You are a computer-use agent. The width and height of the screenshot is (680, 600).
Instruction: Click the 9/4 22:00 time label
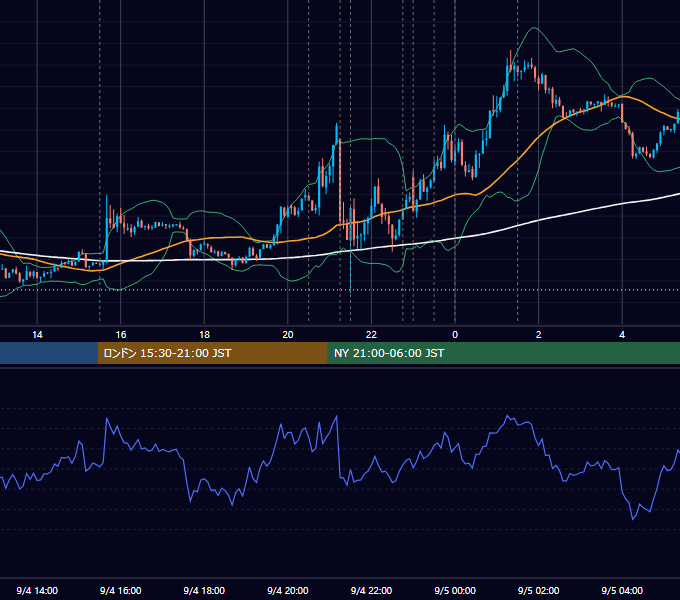(x=371, y=590)
